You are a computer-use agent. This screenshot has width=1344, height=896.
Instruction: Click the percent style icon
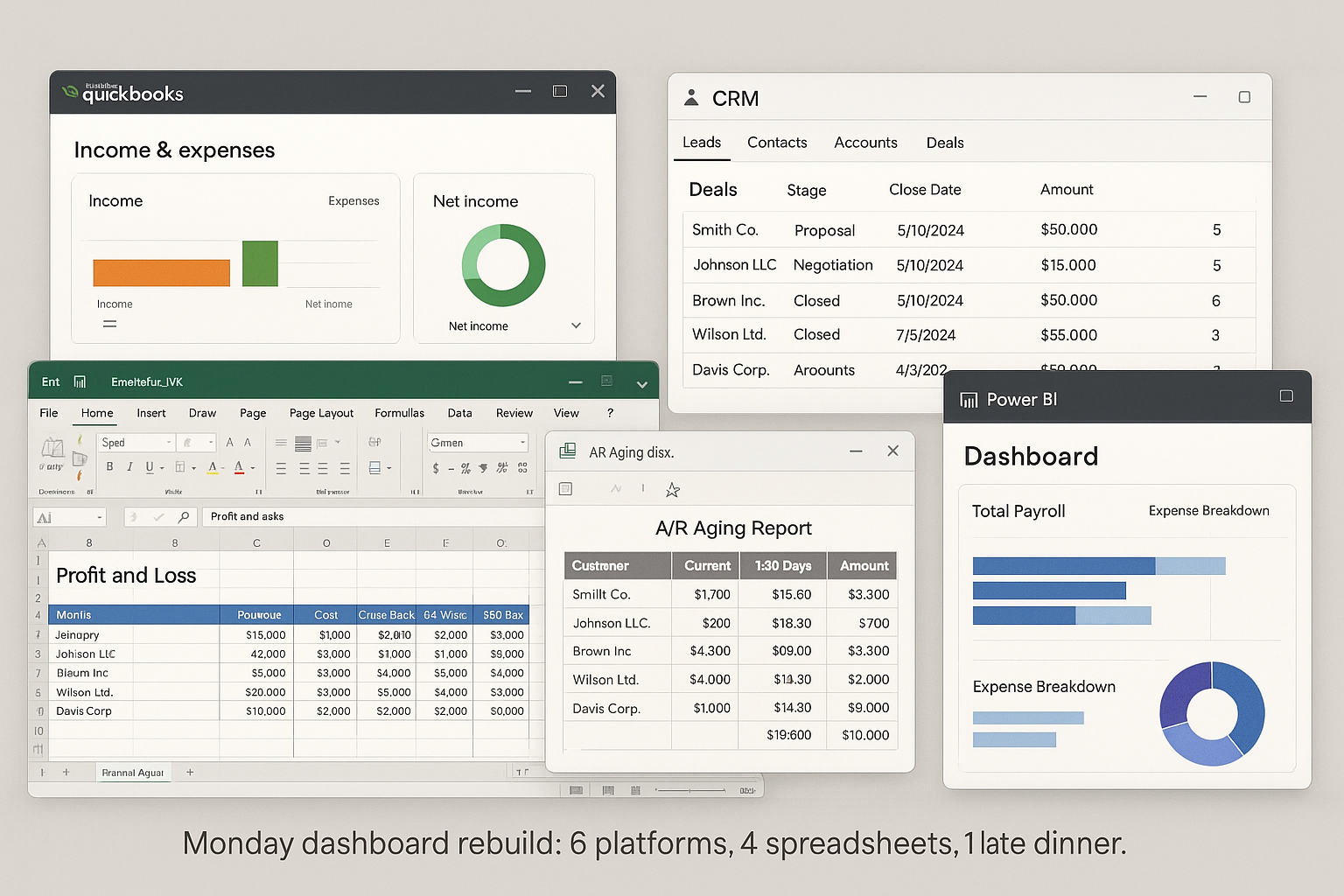466,468
